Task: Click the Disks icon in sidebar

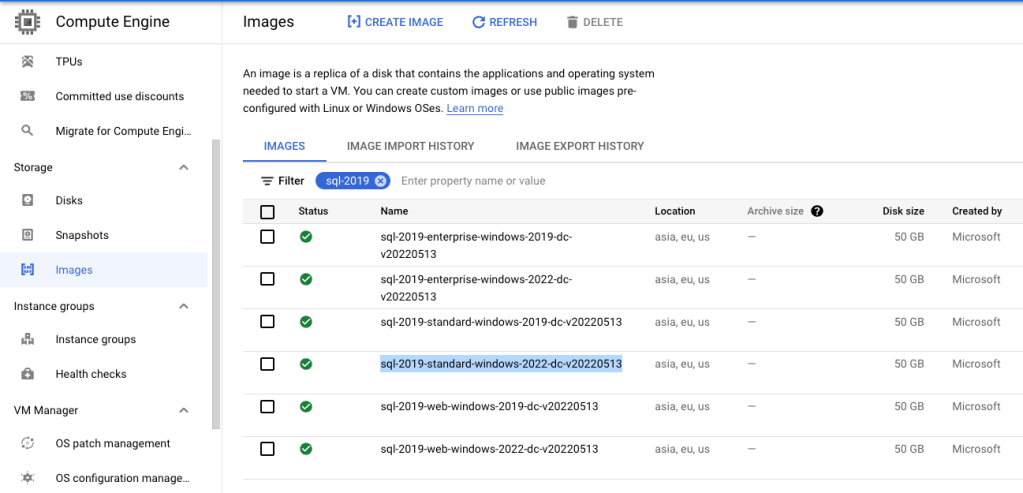Action: [28, 201]
